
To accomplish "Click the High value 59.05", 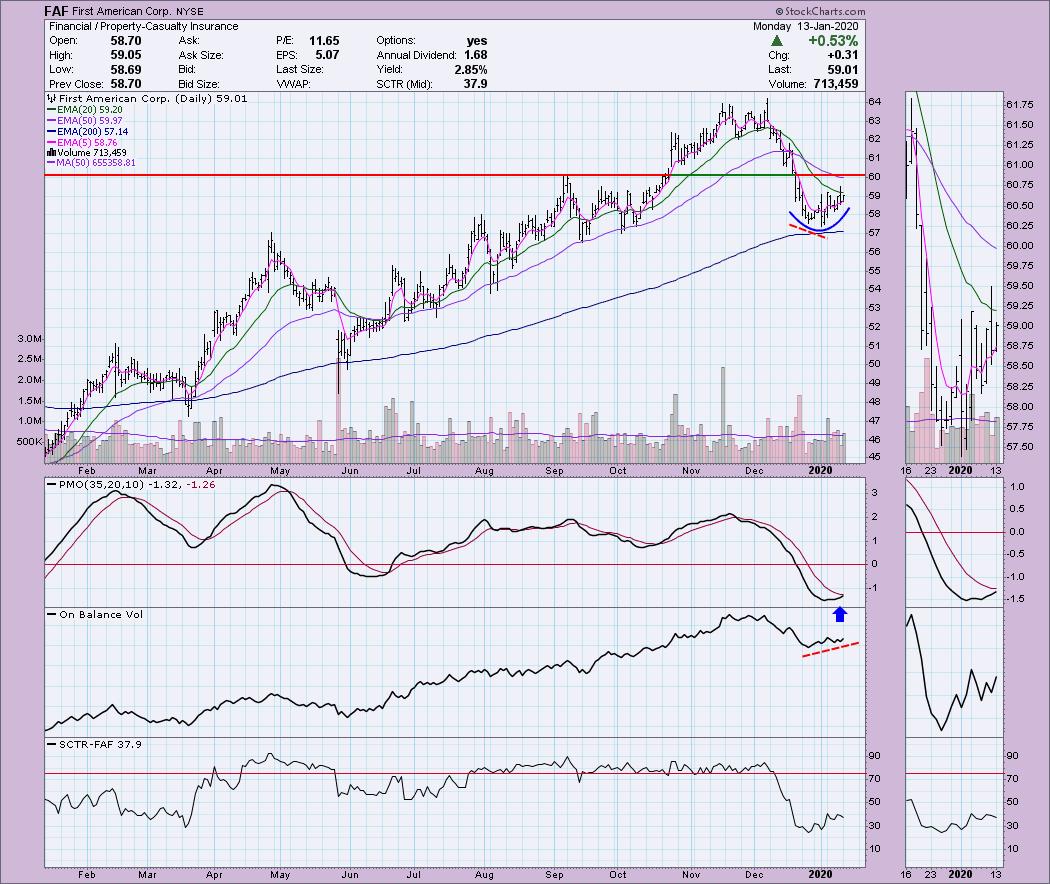I will [126, 55].
